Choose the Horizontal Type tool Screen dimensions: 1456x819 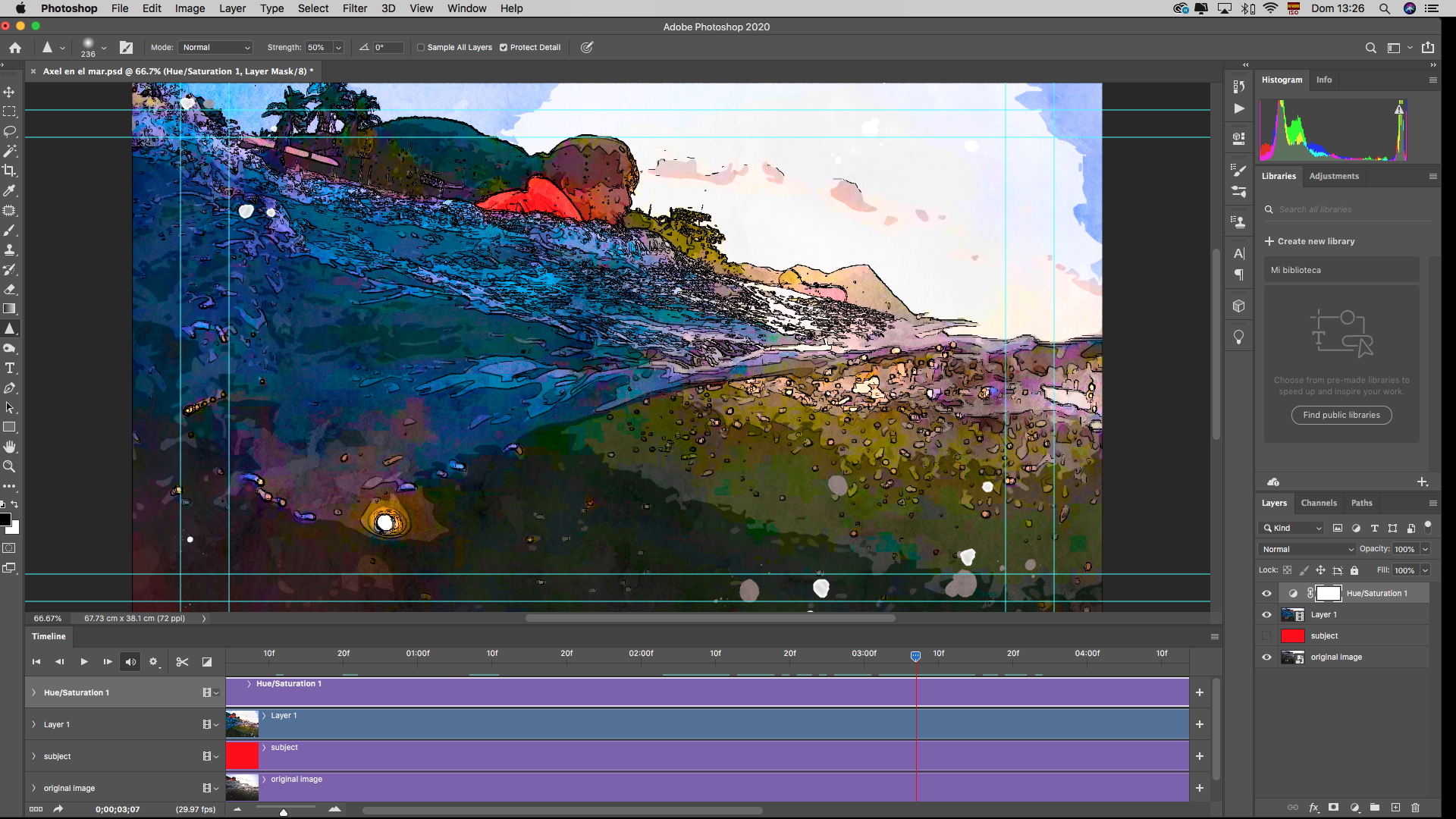pos(10,369)
